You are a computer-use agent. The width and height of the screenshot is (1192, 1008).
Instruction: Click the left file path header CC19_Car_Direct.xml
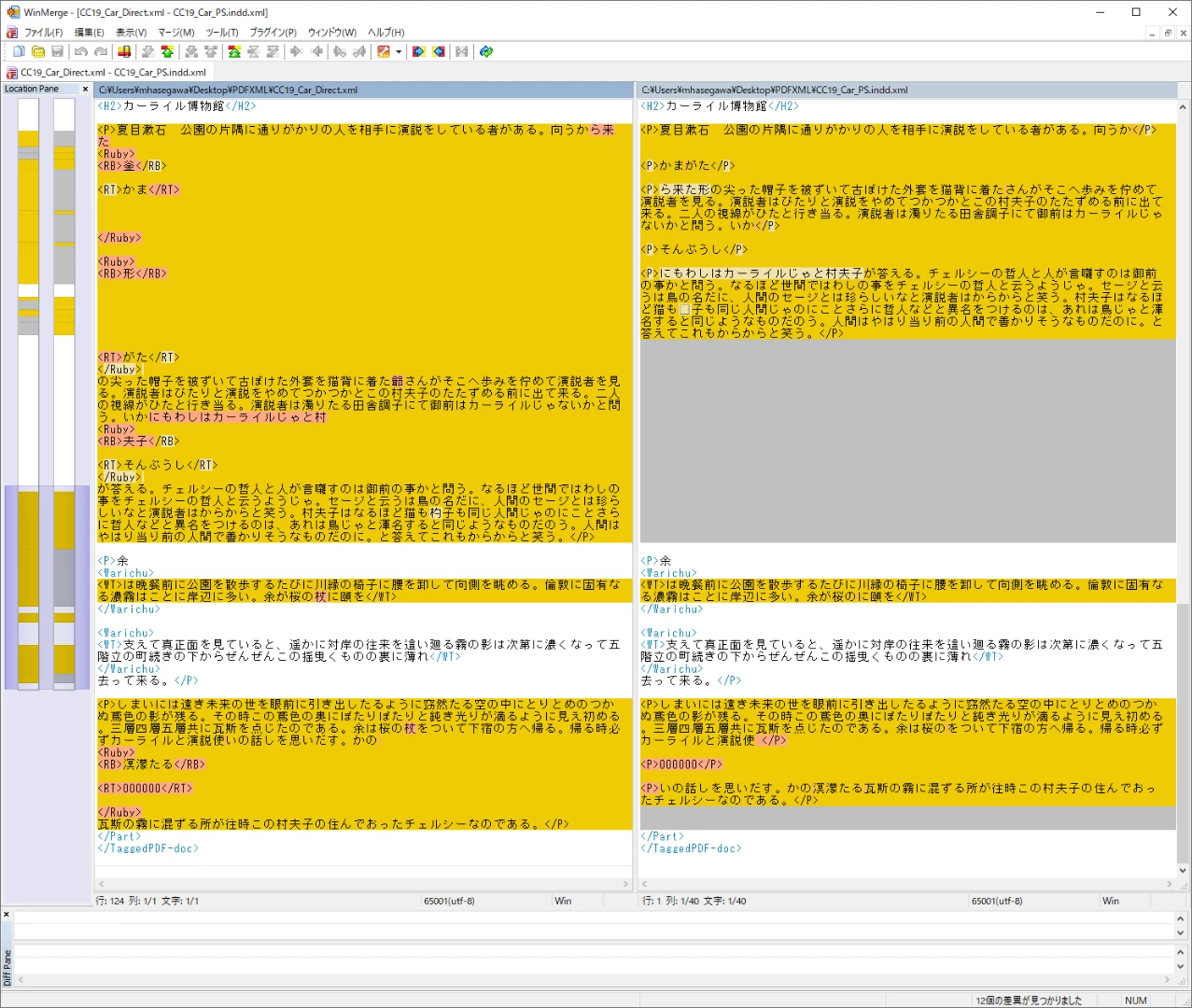[x=364, y=90]
